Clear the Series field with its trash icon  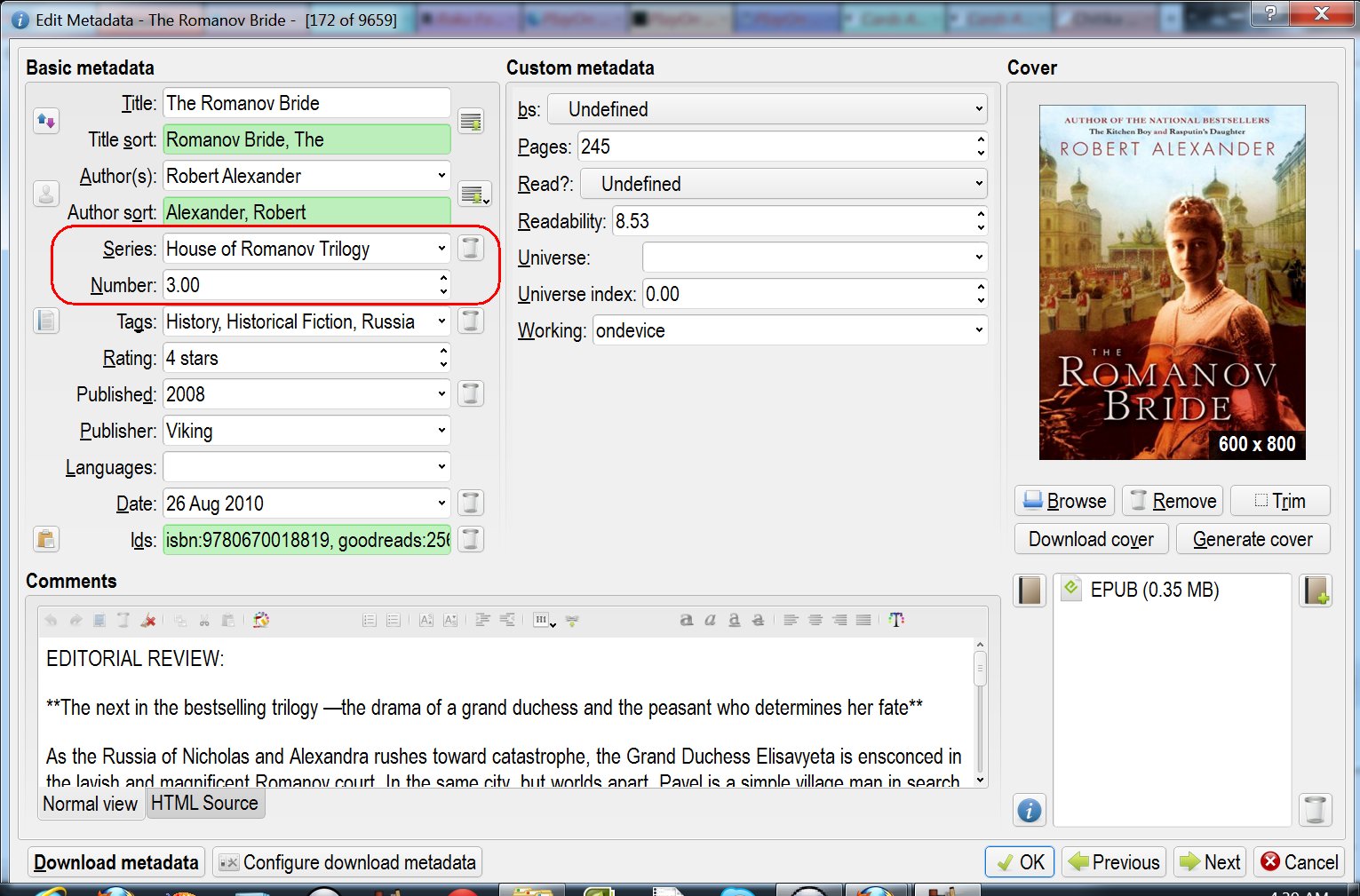[471, 248]
